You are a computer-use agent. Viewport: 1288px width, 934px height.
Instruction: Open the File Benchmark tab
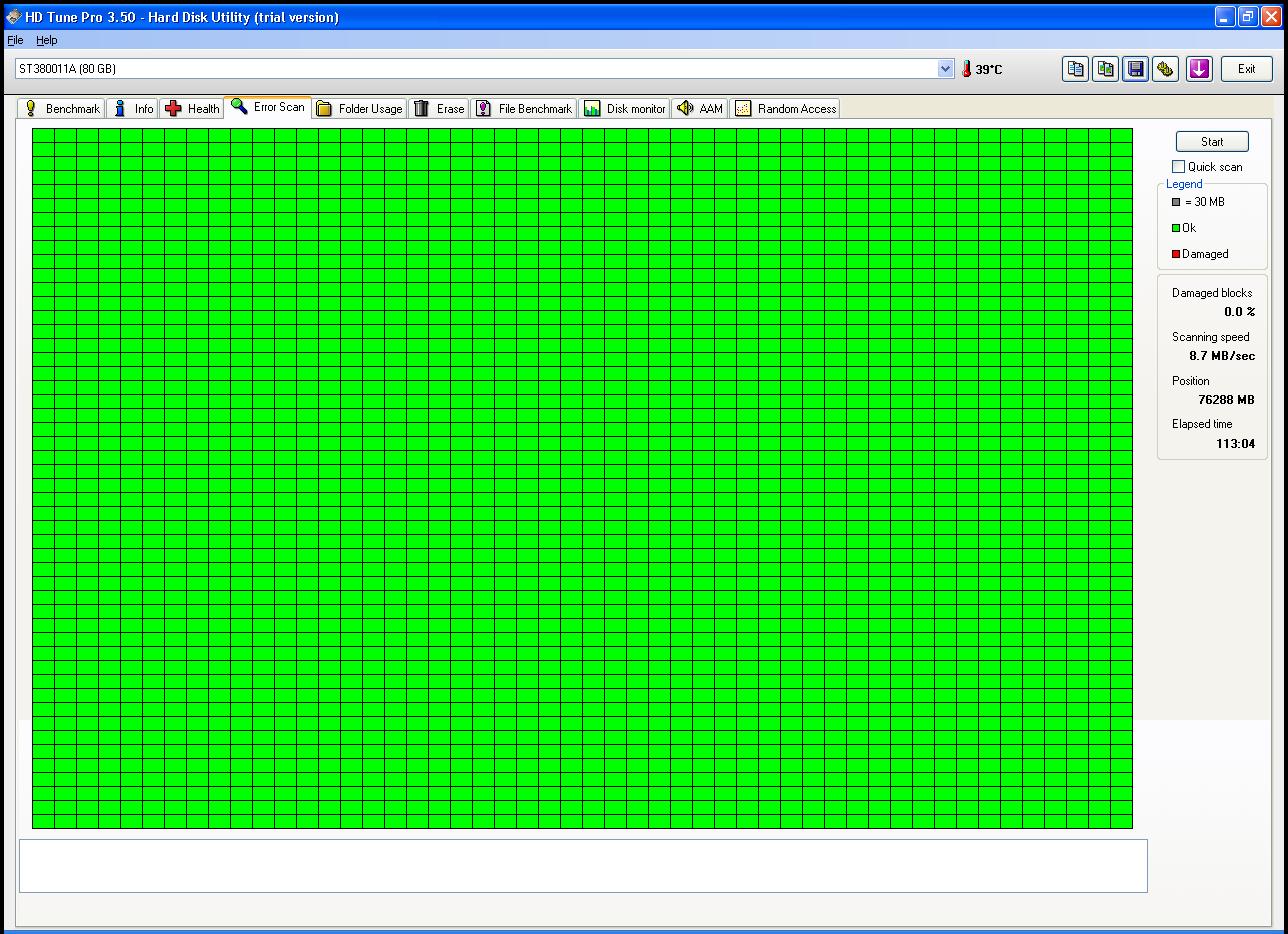click(x=525, y=109)
